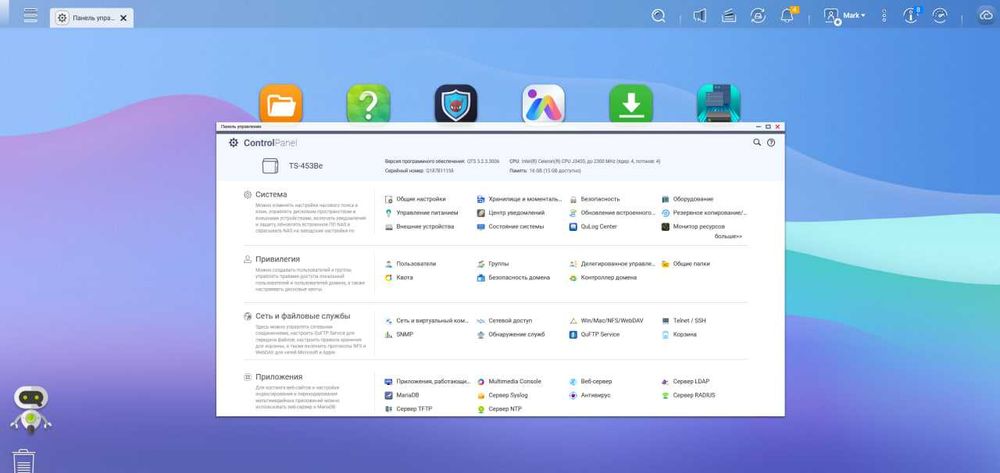Open Управление питанием
The image size is (1000, 473).
[422, 213]
